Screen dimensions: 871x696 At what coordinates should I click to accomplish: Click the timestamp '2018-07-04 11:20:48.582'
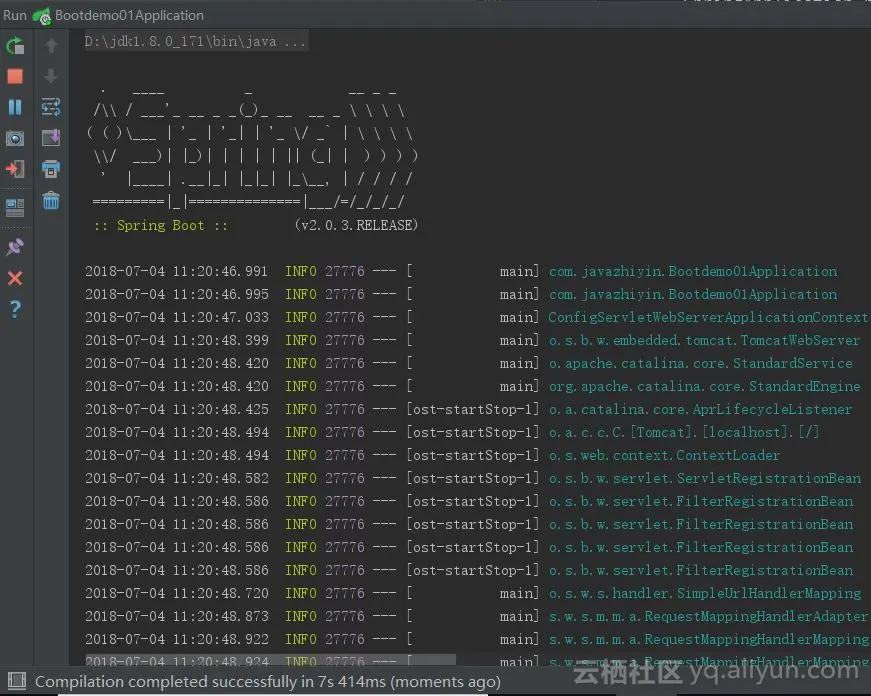point(177,478)
